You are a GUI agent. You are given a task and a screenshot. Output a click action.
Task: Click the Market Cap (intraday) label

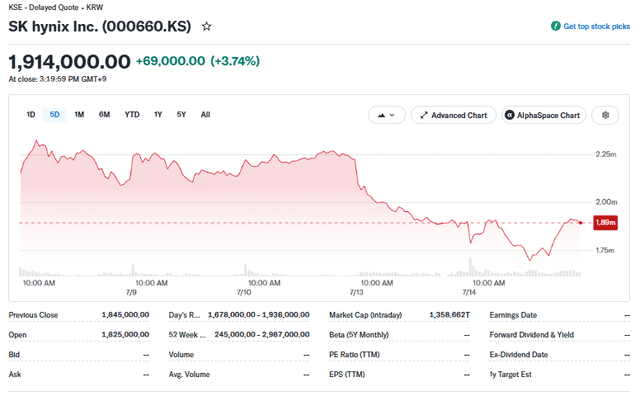coord(366,315)
